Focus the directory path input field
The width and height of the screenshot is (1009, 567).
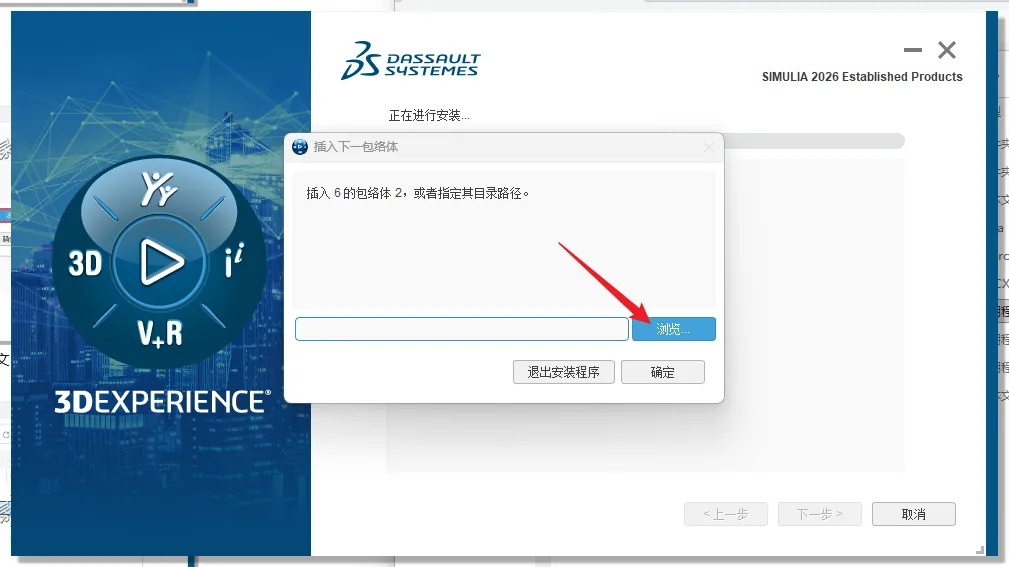(461, 329)
